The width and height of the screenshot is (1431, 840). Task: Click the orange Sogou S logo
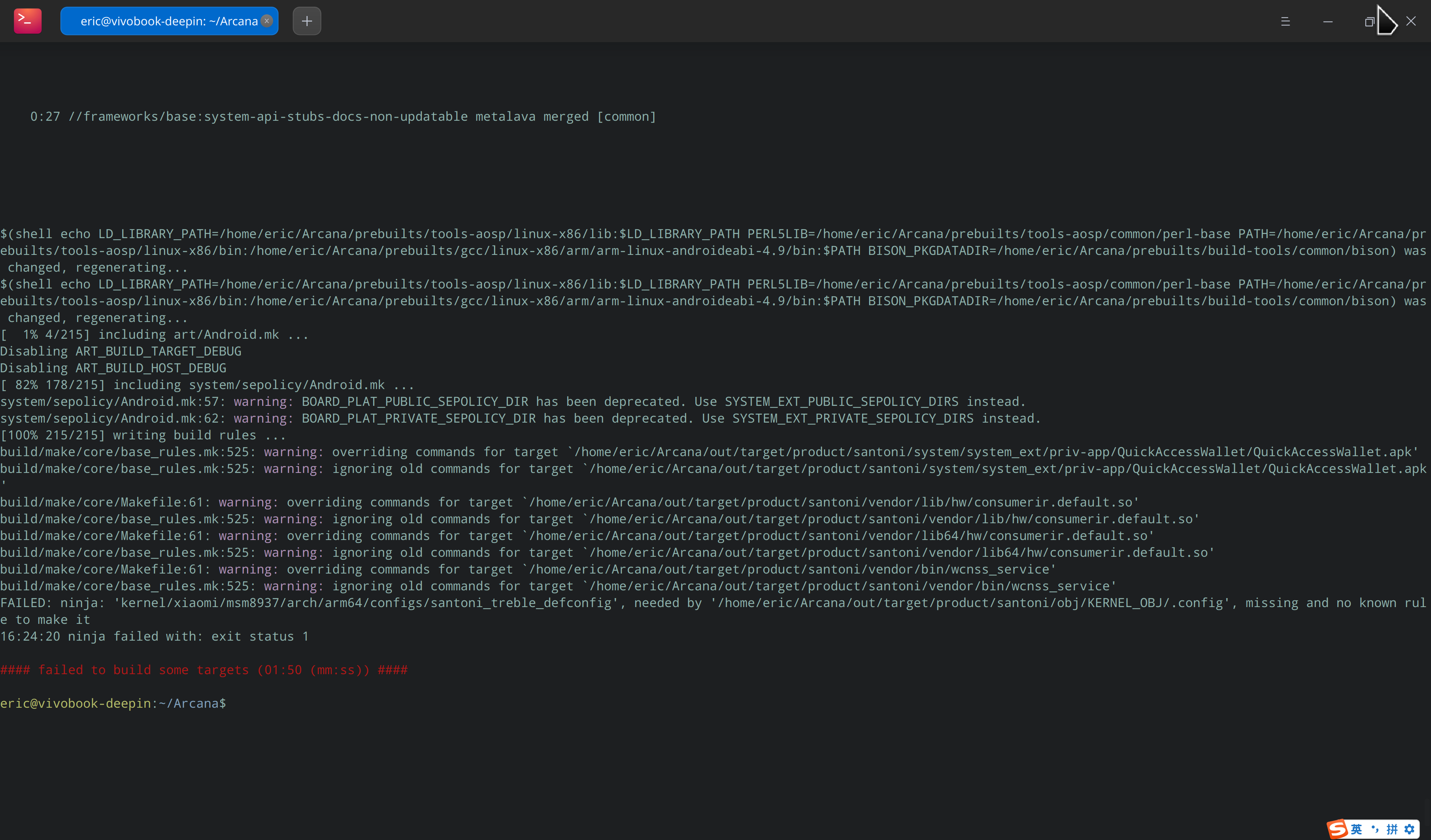pyautogui.click(x=1338, y=829)
